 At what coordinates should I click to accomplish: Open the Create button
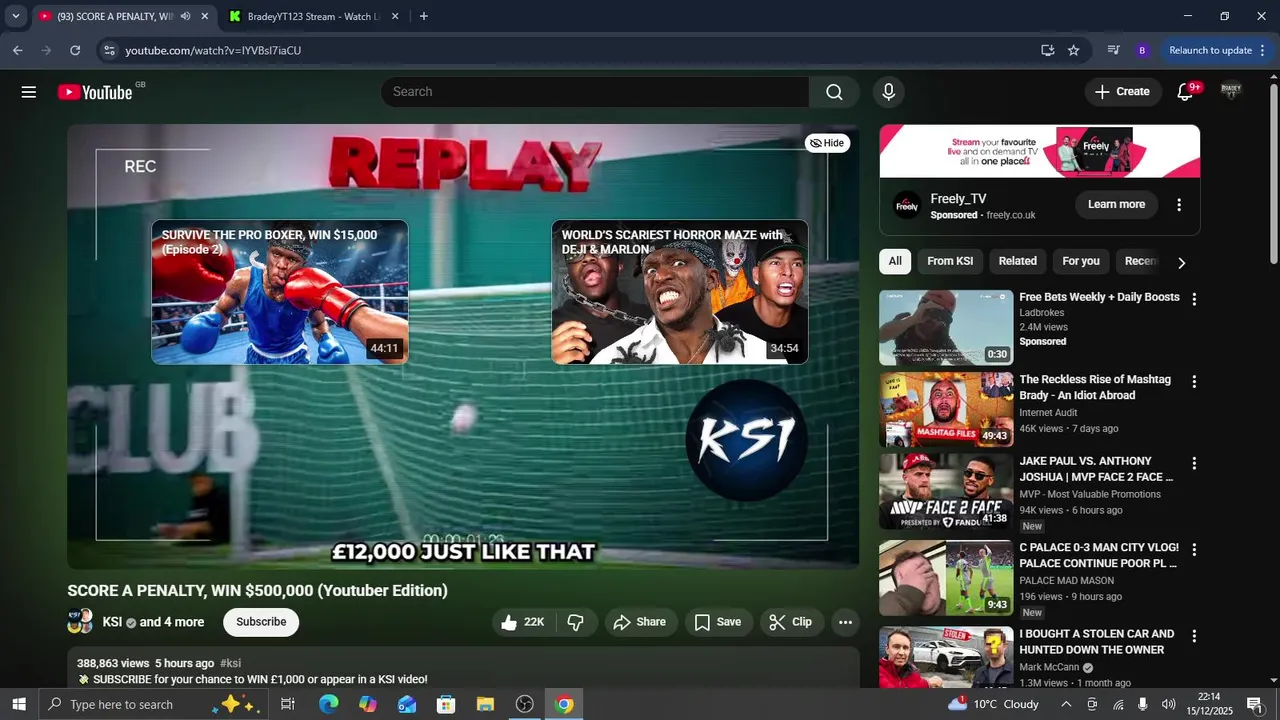pos(1123,92)
